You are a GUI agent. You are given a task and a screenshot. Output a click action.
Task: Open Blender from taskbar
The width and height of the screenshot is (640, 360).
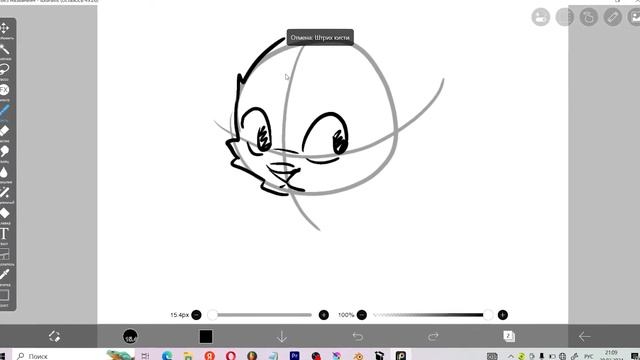(x=358, y=356)
